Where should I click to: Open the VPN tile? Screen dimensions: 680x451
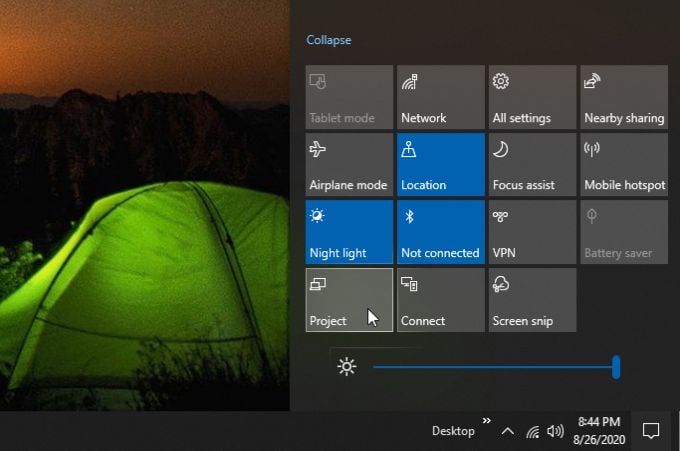[533, 232]
